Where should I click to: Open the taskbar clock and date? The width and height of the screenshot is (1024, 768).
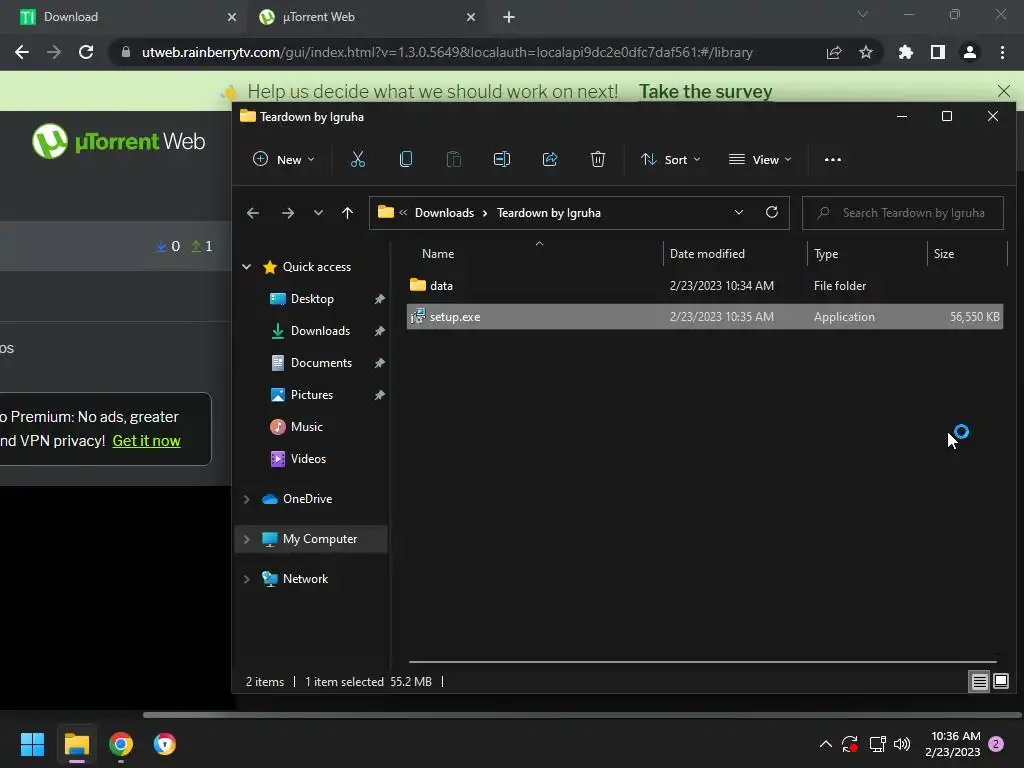953,744
